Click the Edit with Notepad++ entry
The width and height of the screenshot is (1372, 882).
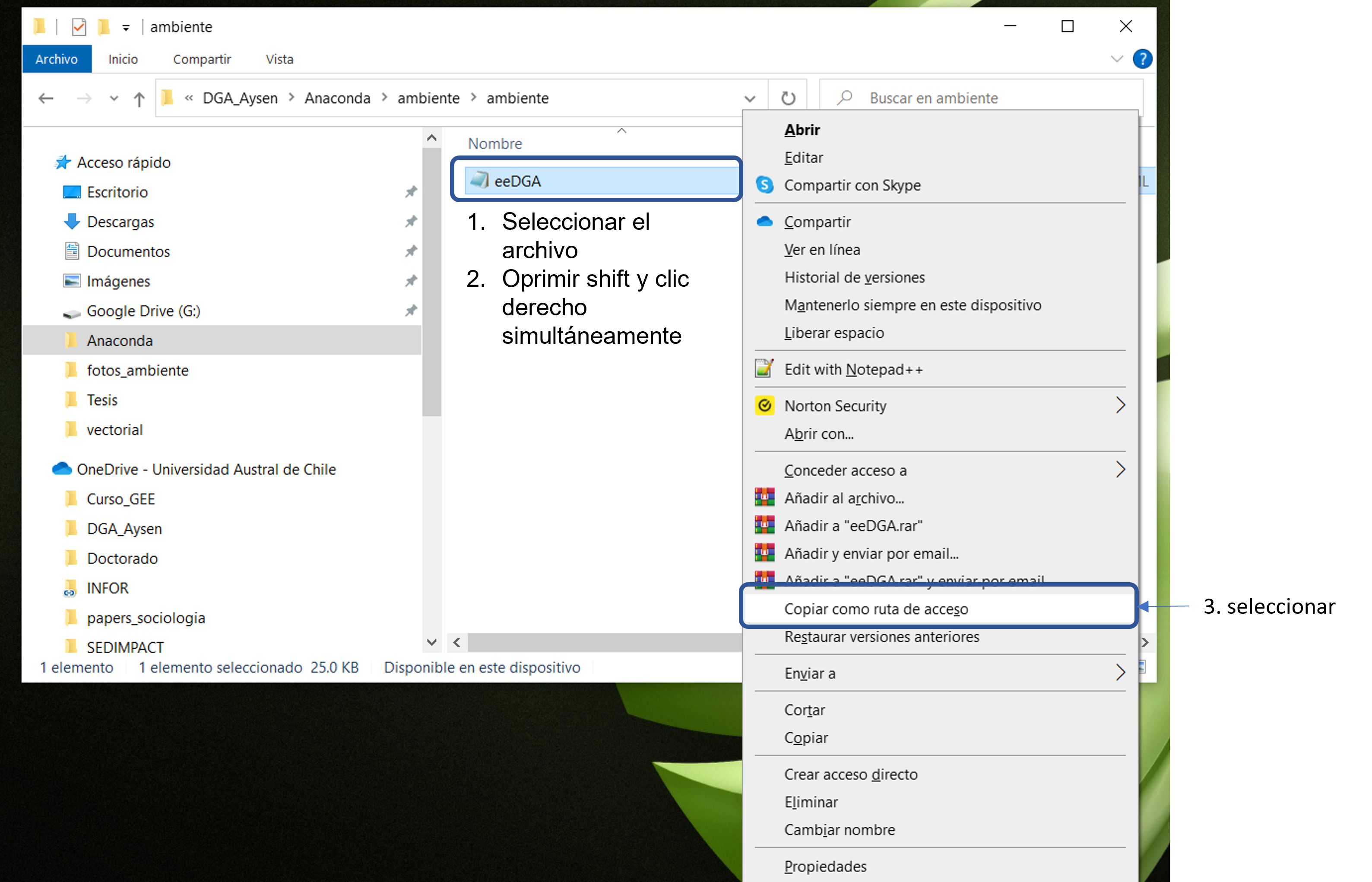pos(852,370)
